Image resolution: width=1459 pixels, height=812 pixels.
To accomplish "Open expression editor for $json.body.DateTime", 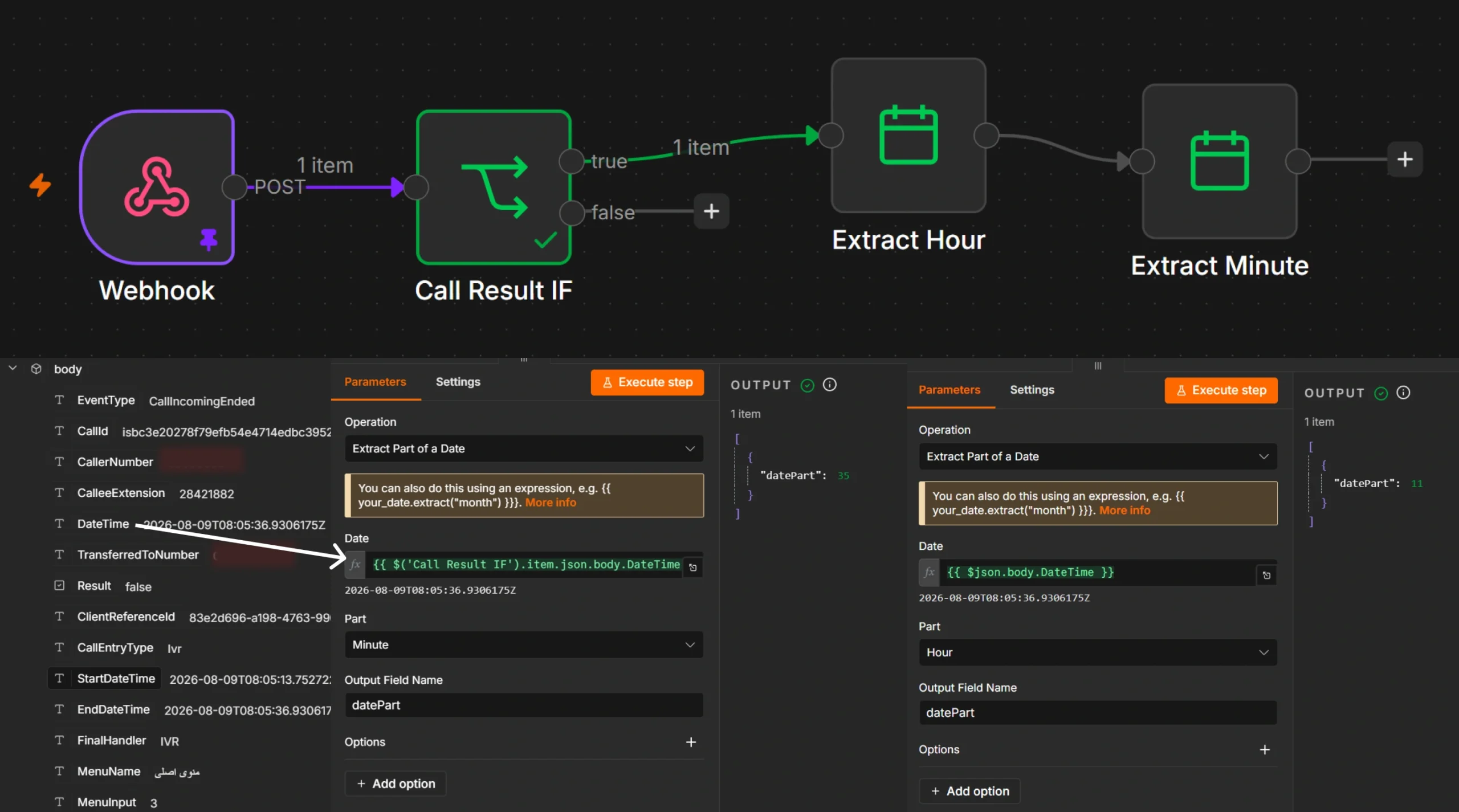I will coord(1266,576).
